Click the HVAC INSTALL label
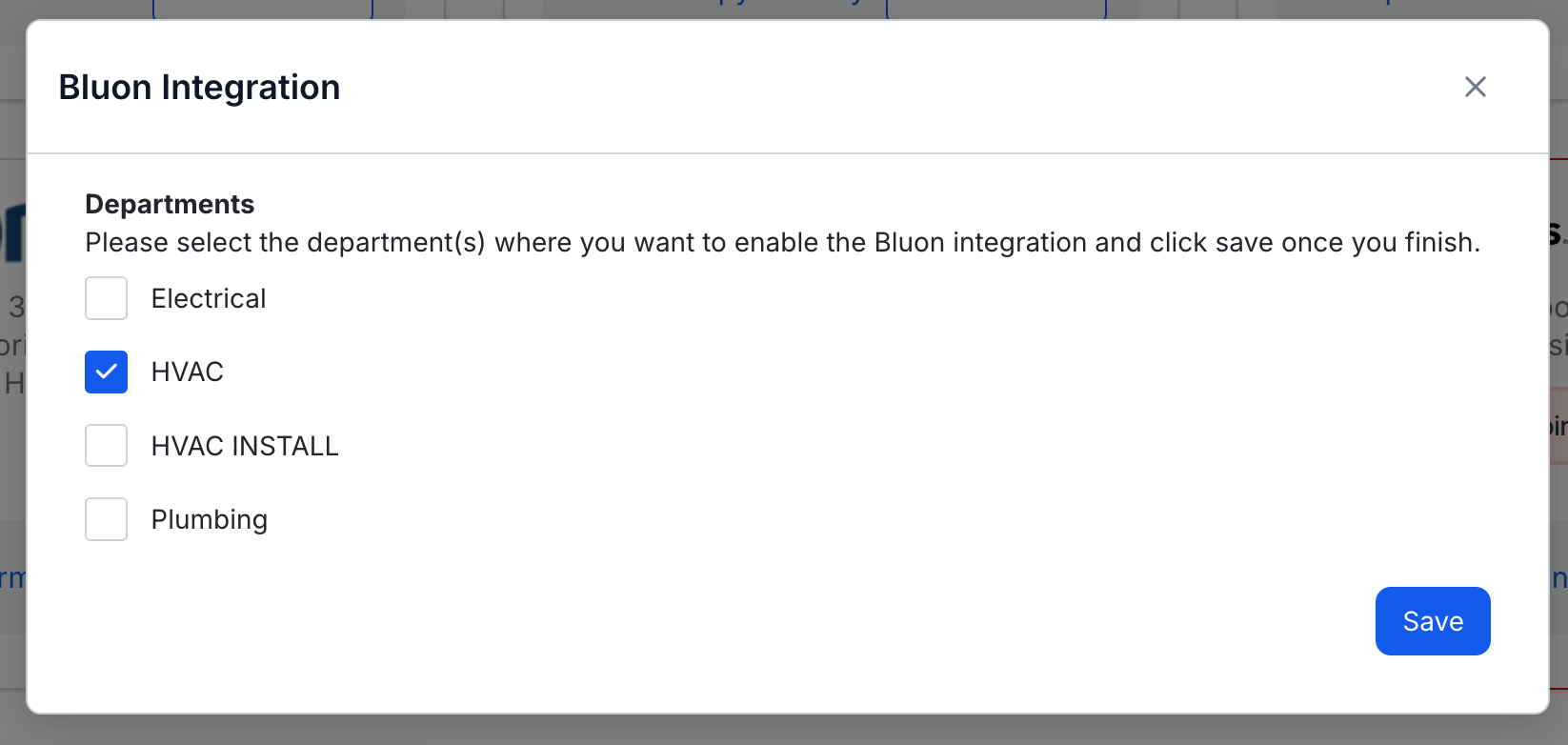Screen dimensions: 1568x745 [x=245, y=446]
